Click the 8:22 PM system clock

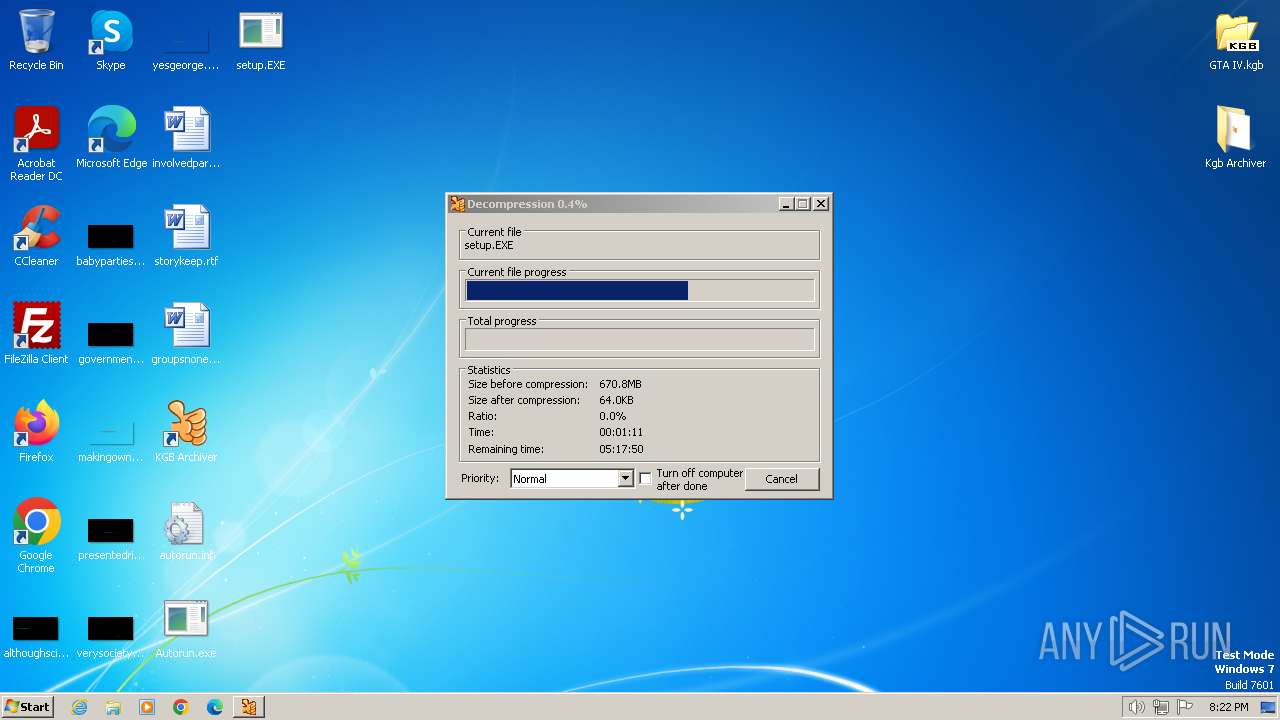pos(1228,707)
